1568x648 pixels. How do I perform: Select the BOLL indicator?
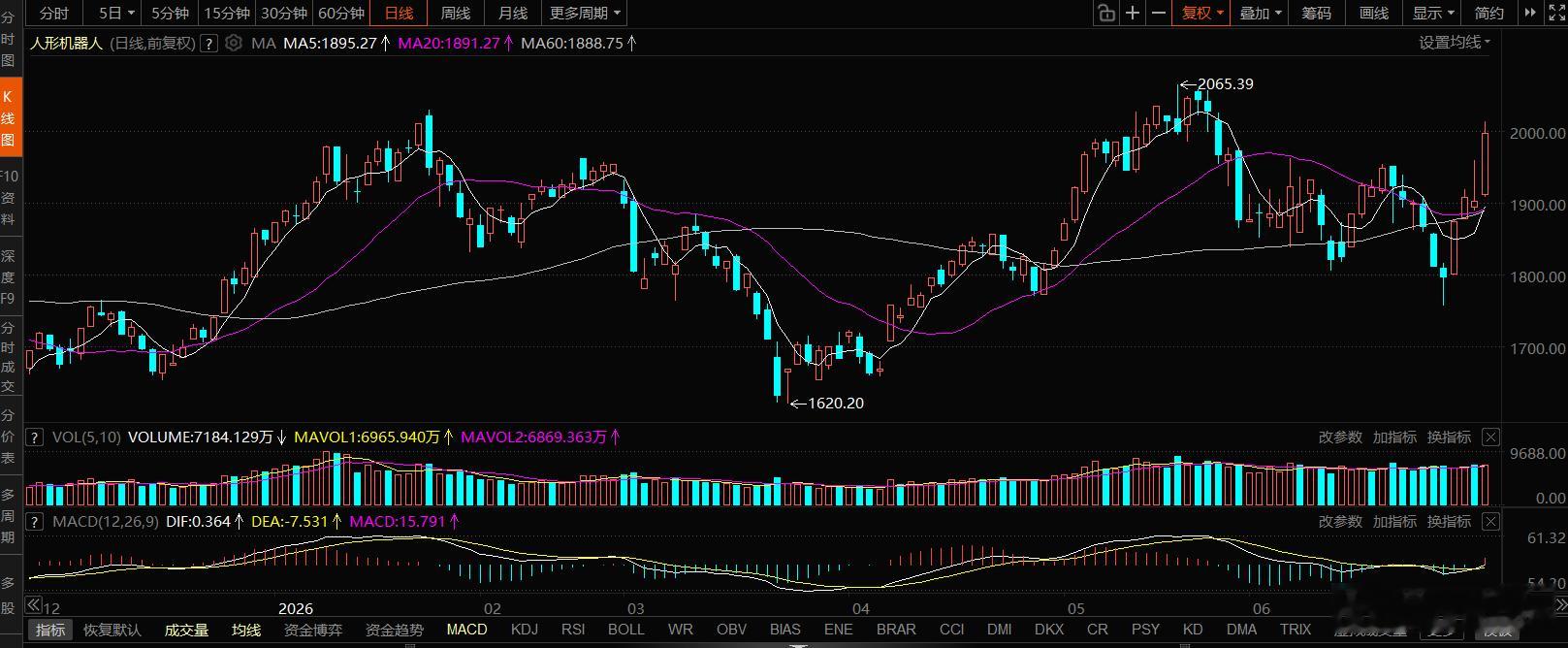click(x=626, y=630)
